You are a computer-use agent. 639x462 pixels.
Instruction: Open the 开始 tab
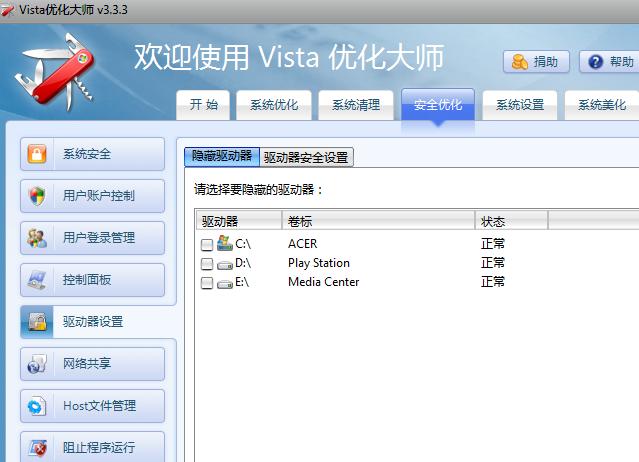click(203, 105)
